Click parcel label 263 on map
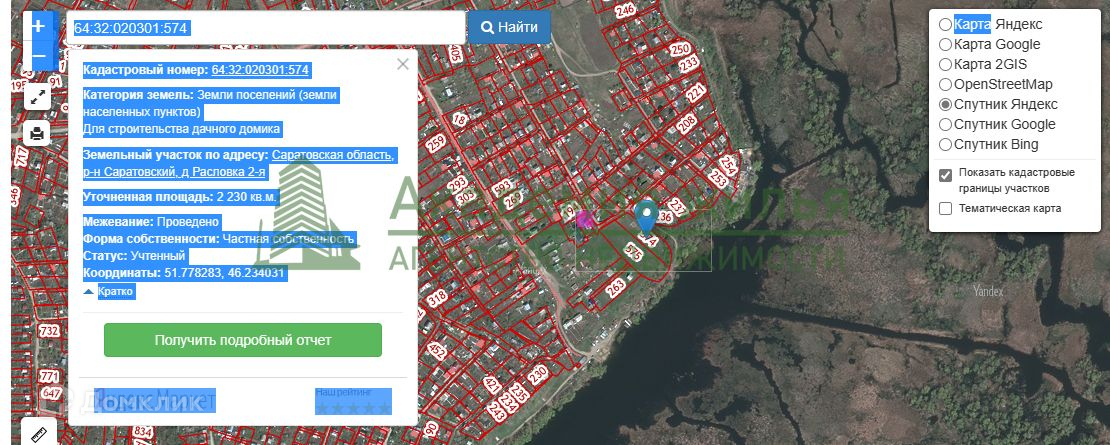Image resolution: width=1110 pixels, height=445 pixels. click(615, 287)
